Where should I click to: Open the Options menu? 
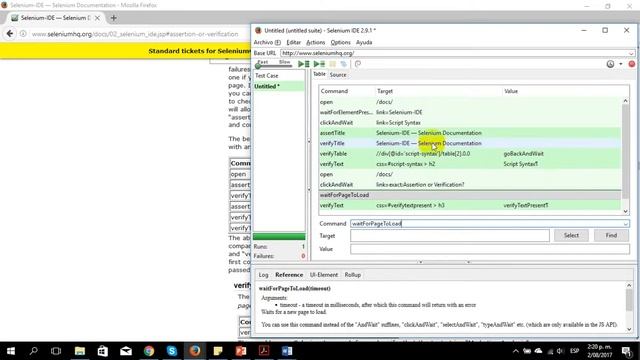pyautogui.click(x=340, y=42)
